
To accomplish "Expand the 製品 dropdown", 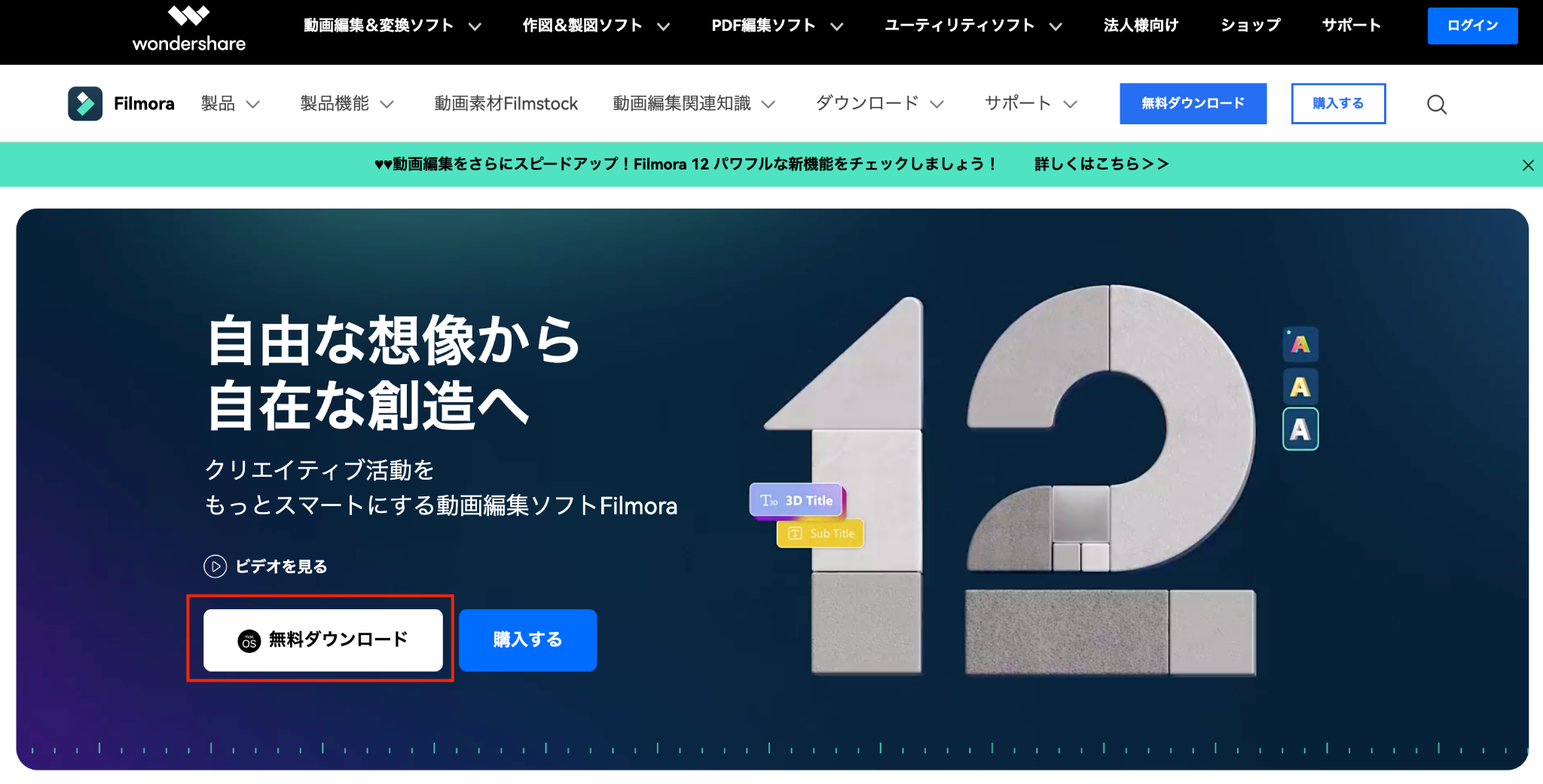I will pos(231,103).
